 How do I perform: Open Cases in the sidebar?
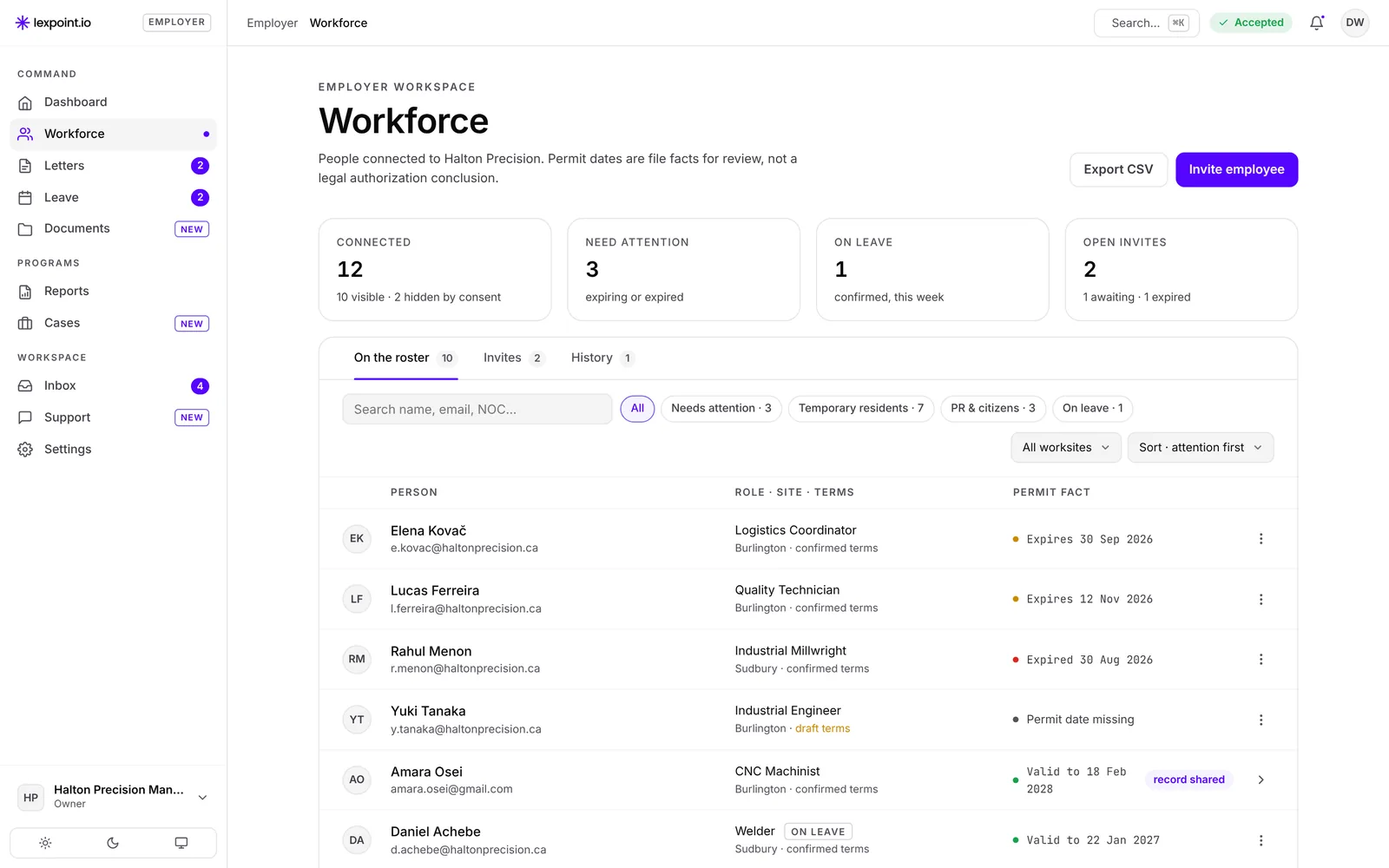point(113,323)
